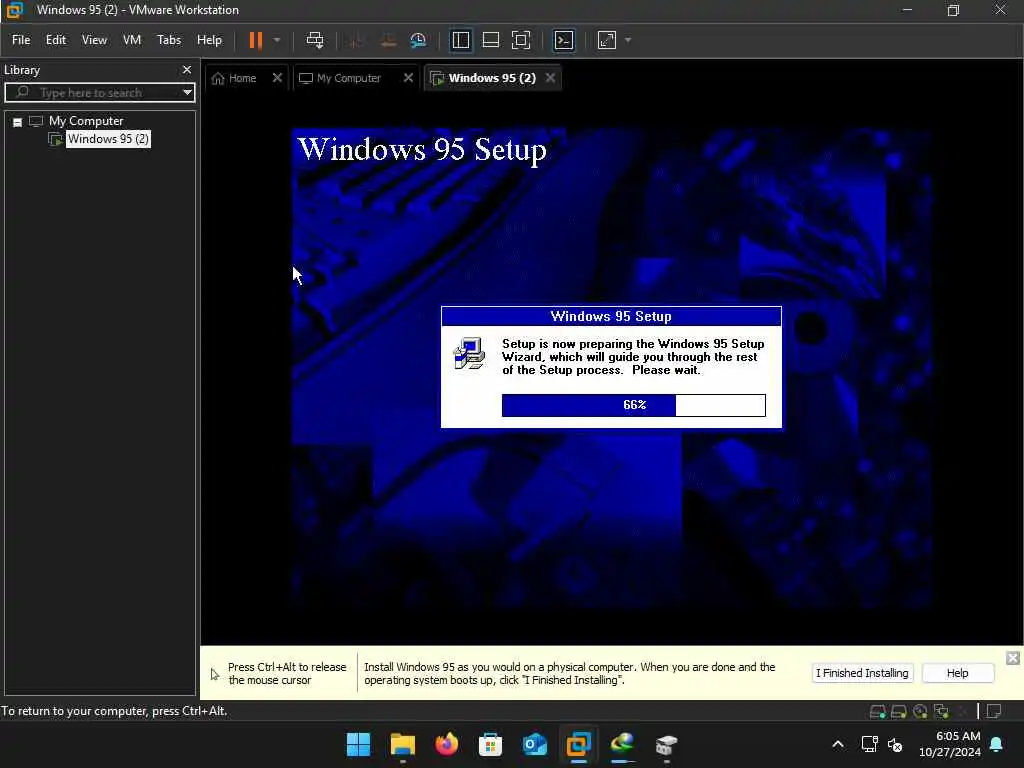Open the File menu
The height and width of the screenshot is (768, 1024).
click(x=21, y=40)
